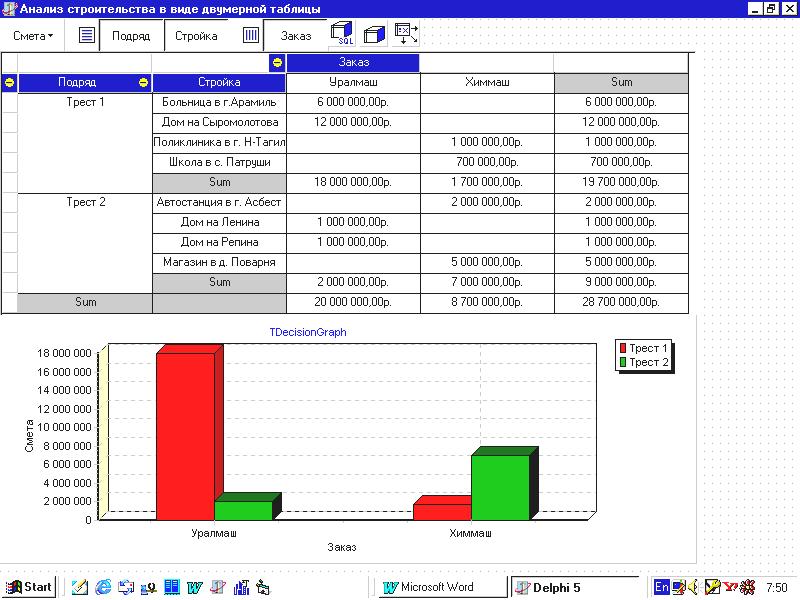Click the Автостанция в г. Асбест cell
Viewport: 800px width, 600px height.
point(219,202)
